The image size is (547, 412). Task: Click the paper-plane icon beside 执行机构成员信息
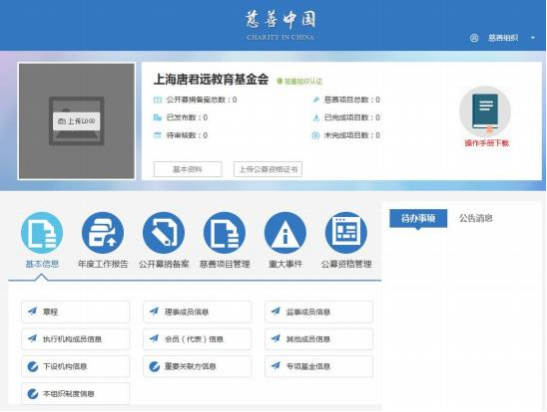[32, 338]
